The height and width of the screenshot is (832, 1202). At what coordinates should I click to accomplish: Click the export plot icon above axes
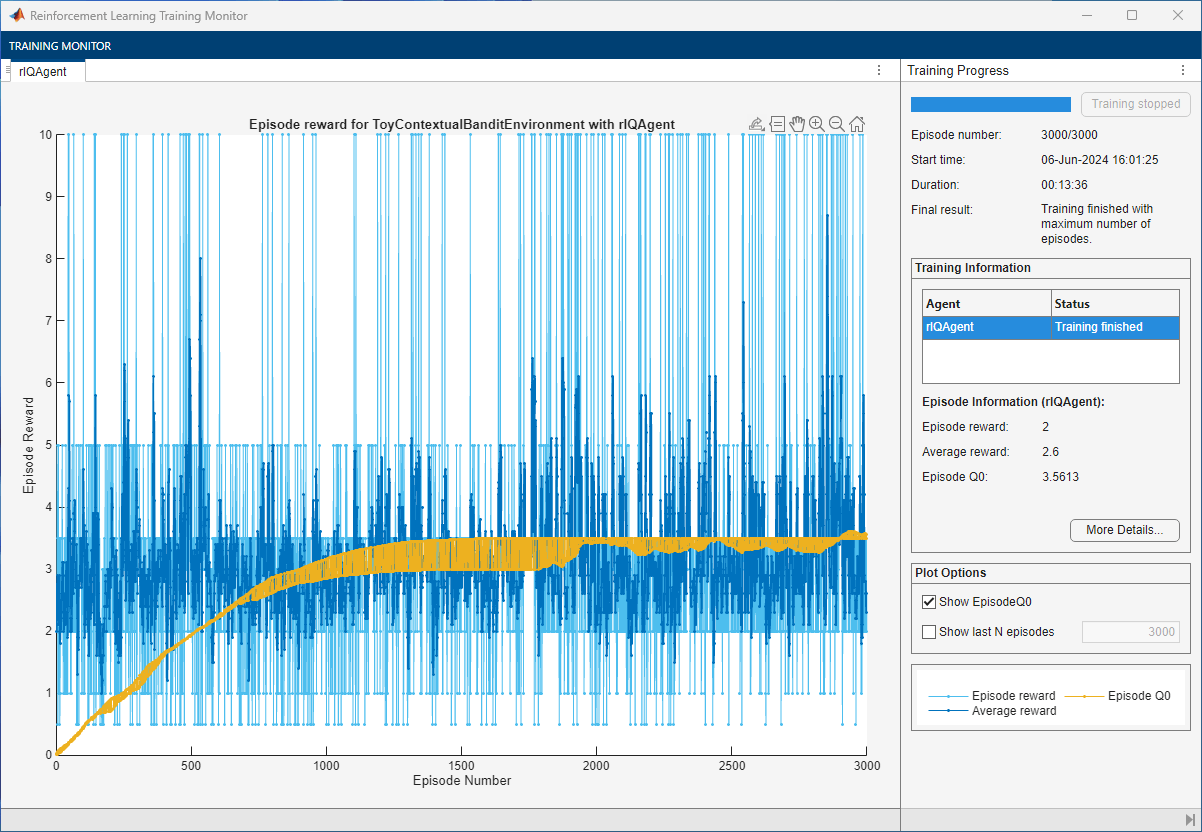[x=757, y=124]
